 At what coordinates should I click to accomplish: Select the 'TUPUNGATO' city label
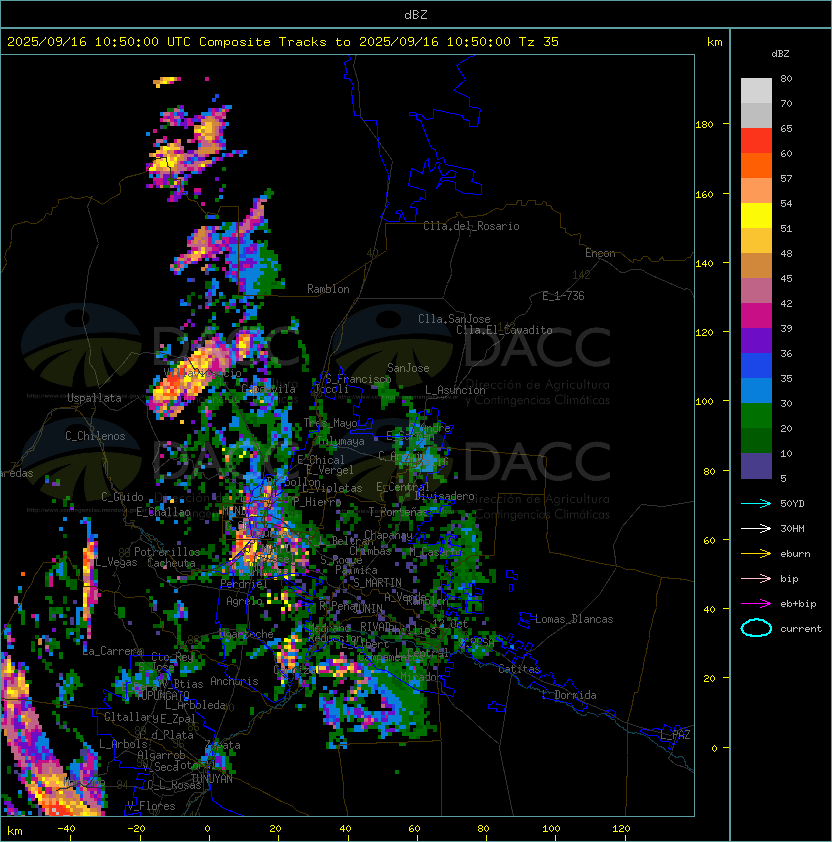[163, 696]
